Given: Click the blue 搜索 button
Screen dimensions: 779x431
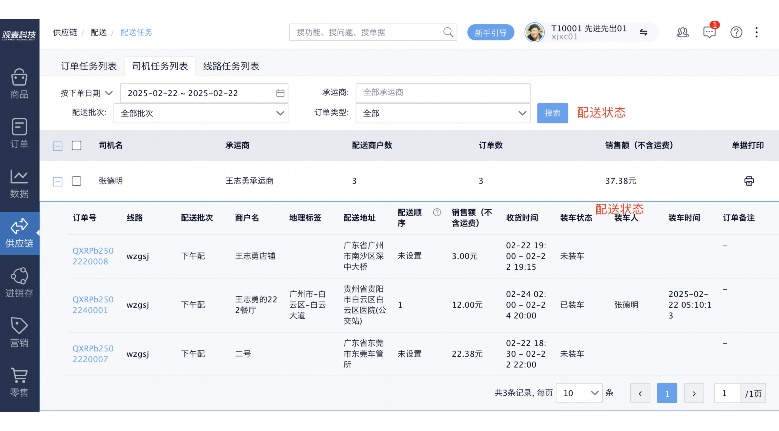Looking at the screenshot, I should [552, 113].
